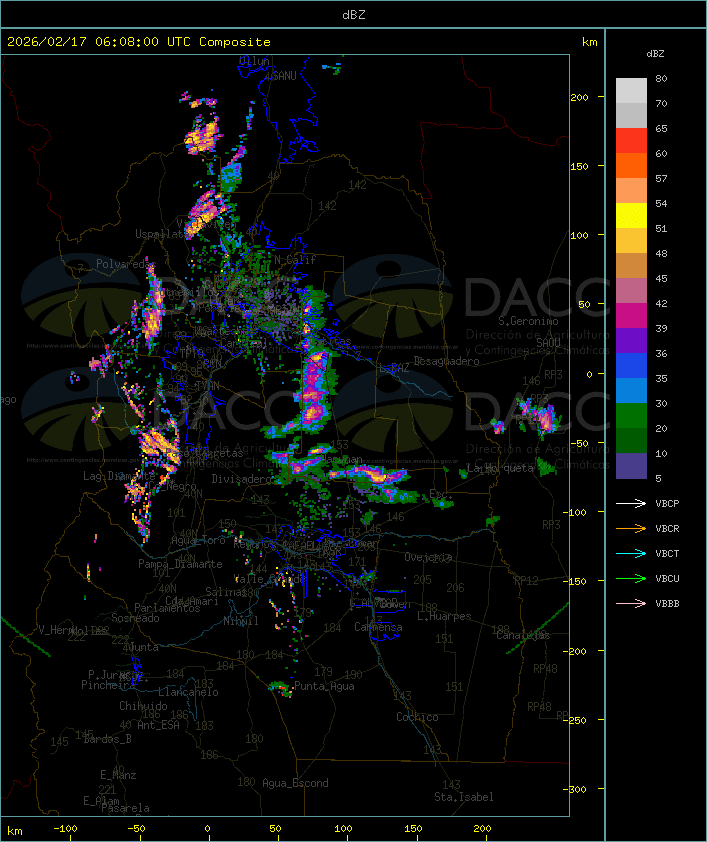Click the pink VBBB arrow icon
The width and height of the screenshot is (707, 842).
(631, 603)
